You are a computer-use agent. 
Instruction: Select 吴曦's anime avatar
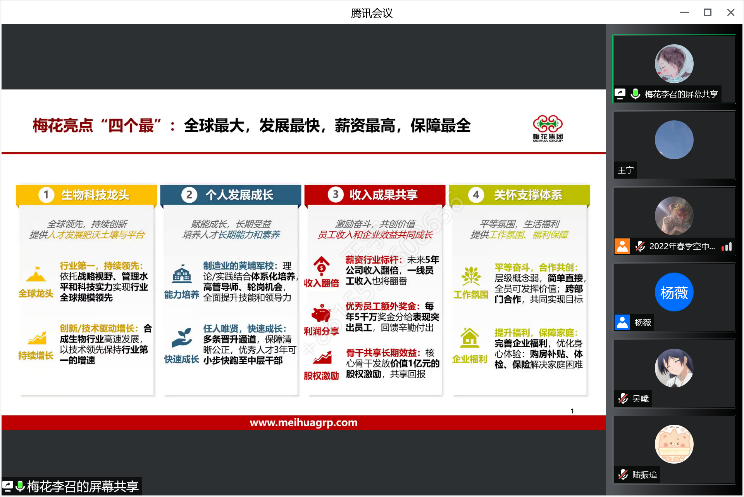[674, 368]
